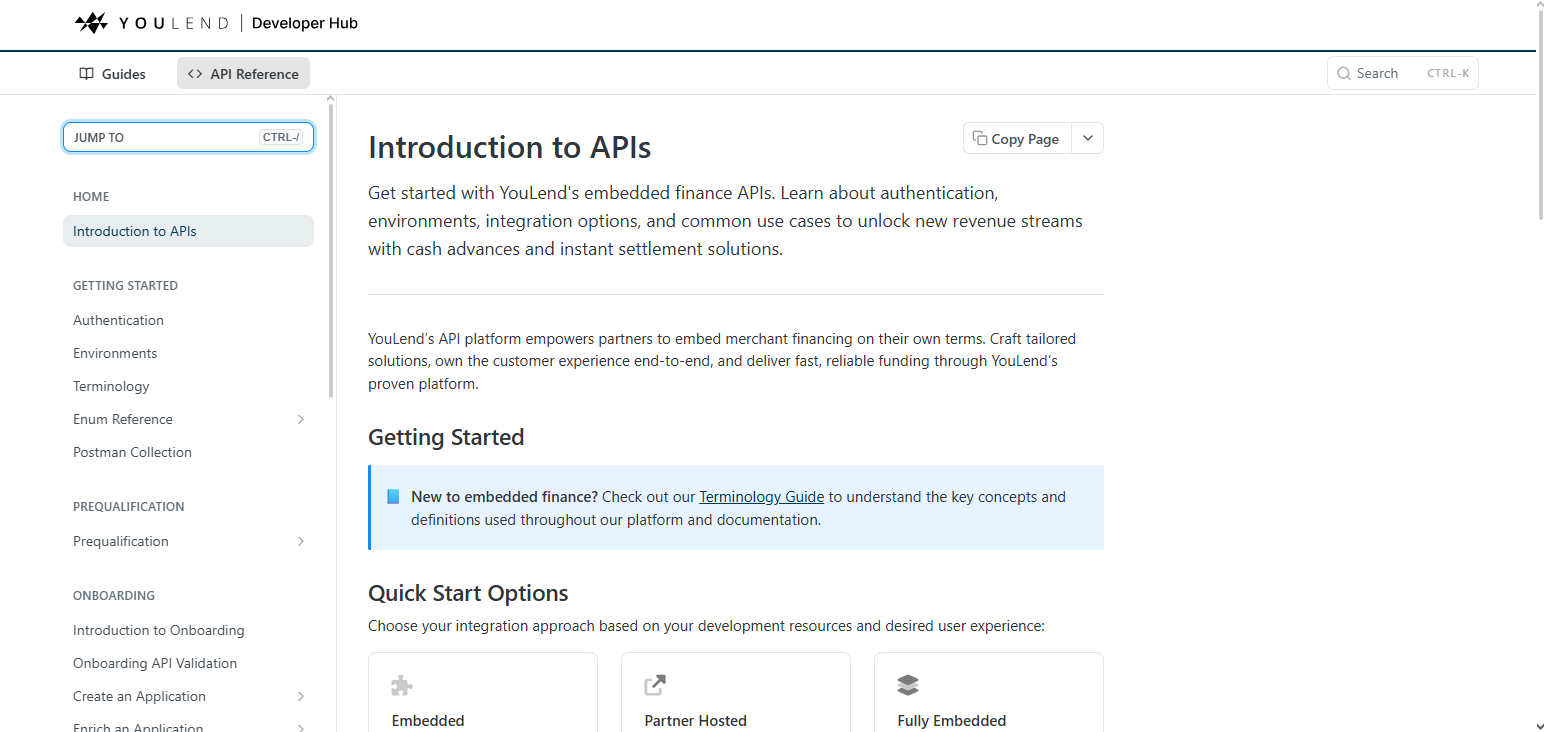Focus the JUMP TO input box

pos(188,137)
